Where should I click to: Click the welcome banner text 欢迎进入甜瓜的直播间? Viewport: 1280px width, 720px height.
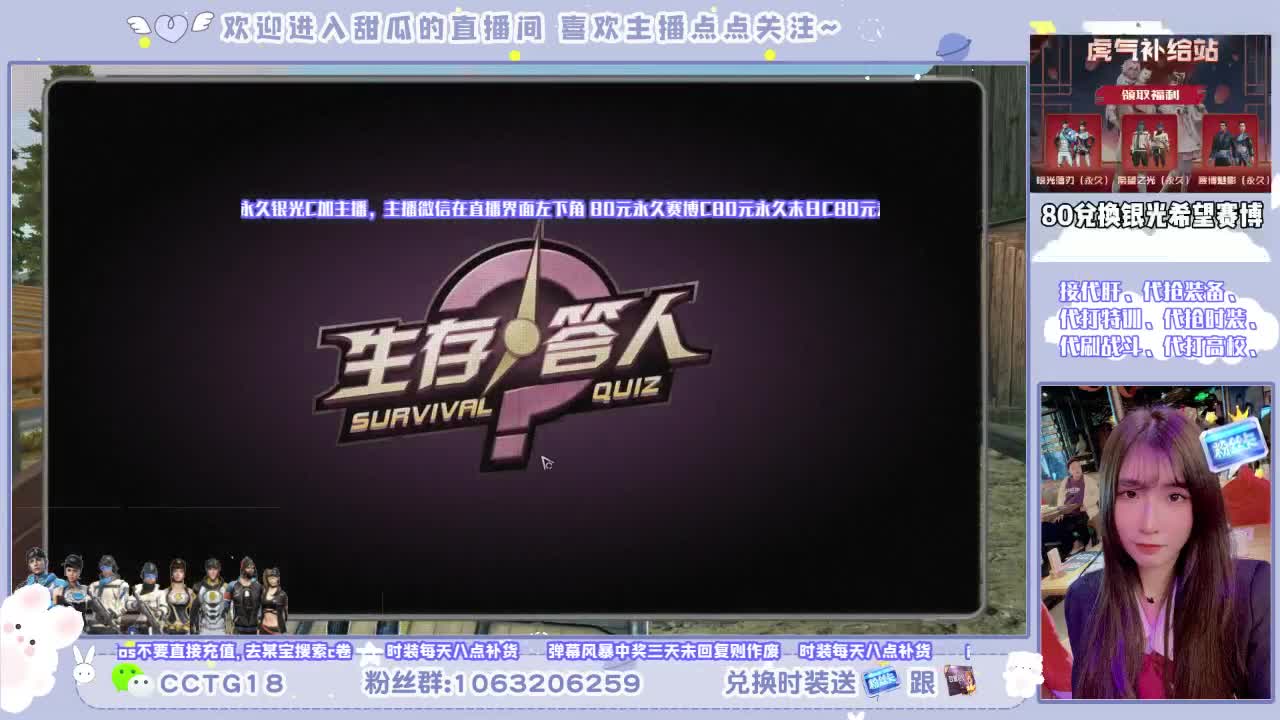point(382,28)
